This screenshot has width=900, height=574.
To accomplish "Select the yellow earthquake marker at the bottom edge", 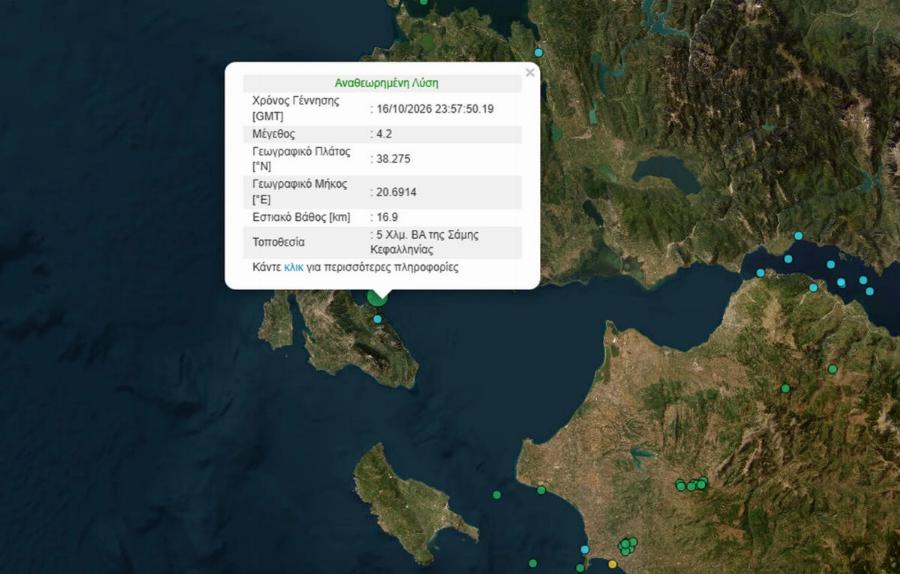I will click(x=612, y=564).
